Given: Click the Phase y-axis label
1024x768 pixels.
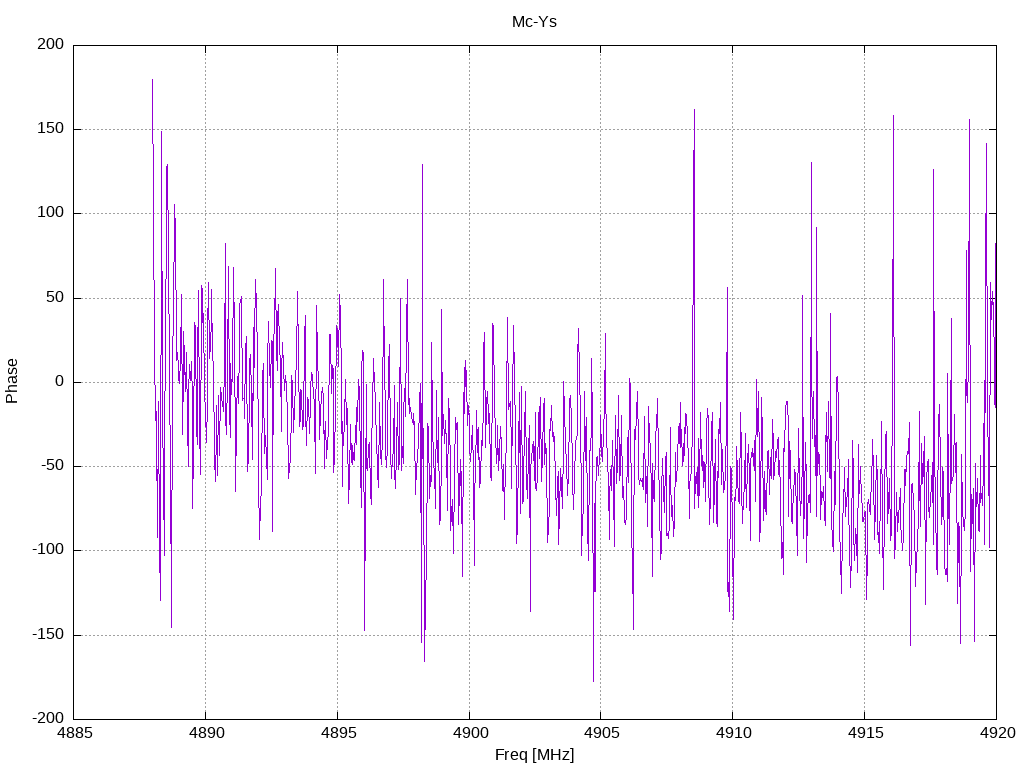Looking at the screenshot, I should 12,381.
